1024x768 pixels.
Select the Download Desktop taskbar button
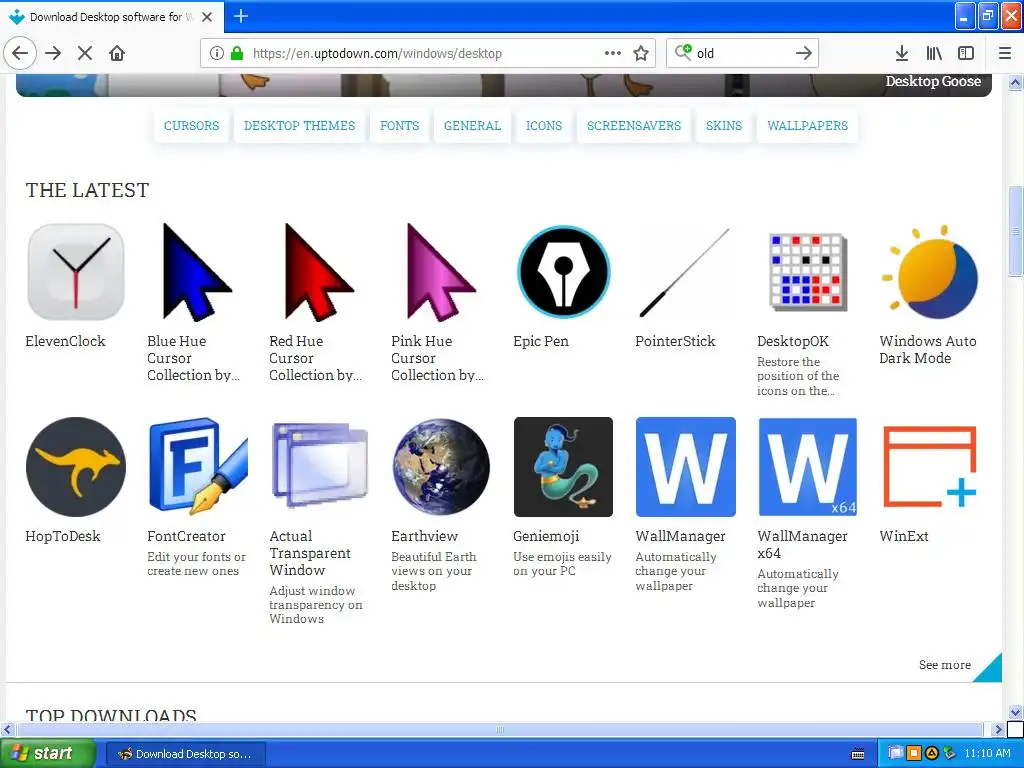185,754
